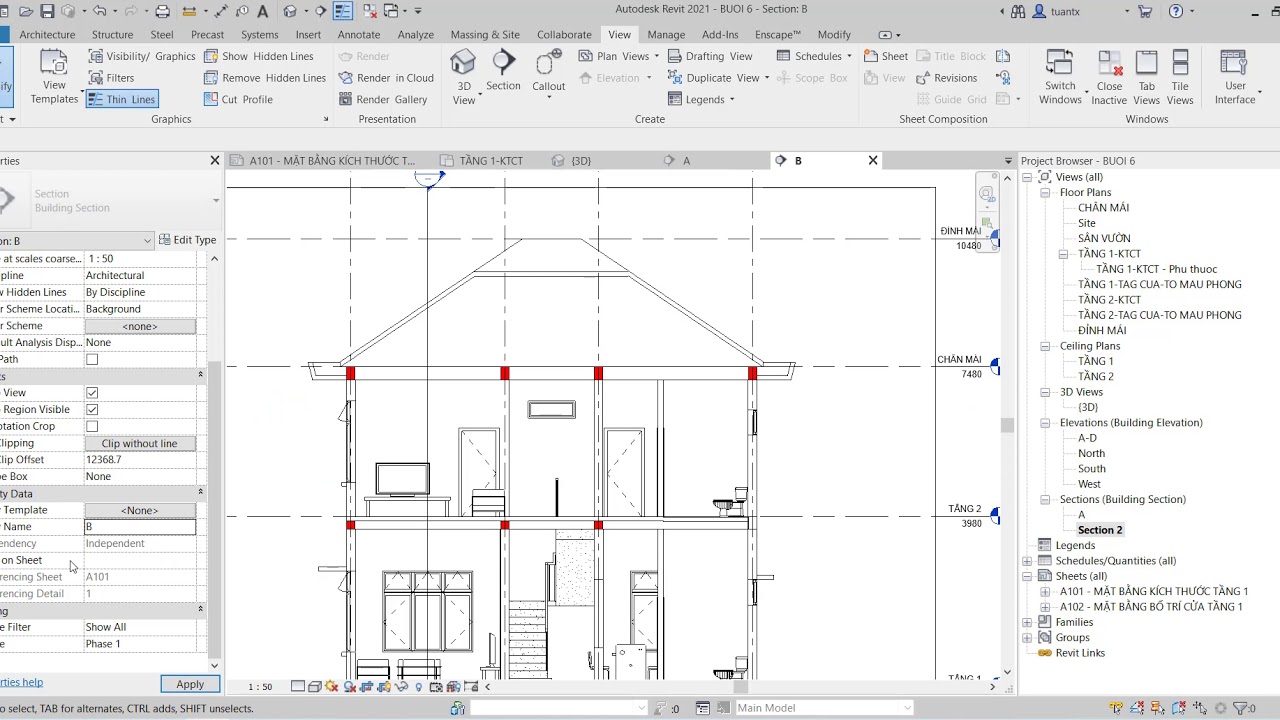Open the help question mark icon

point(1176,11)
